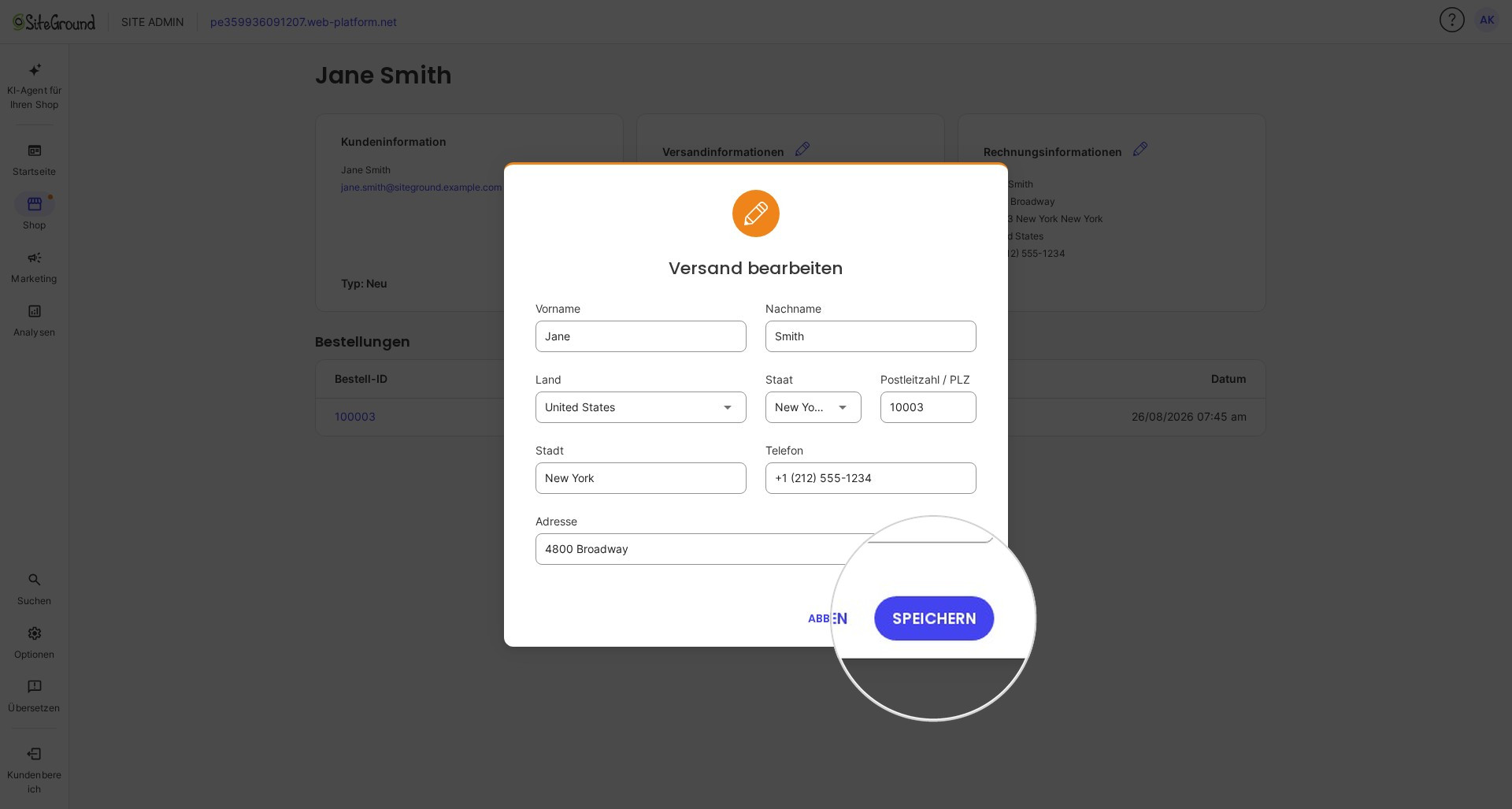Click the Jane Smith page heading

384,75
